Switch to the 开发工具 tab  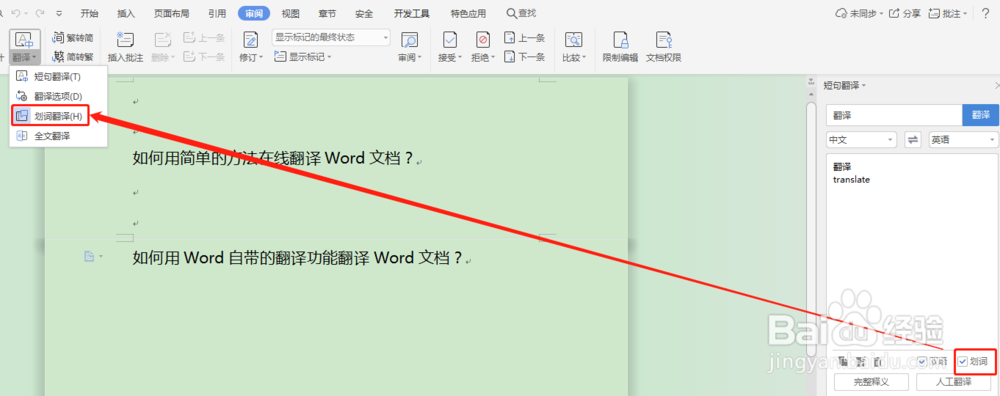click(x=411, y=13)
